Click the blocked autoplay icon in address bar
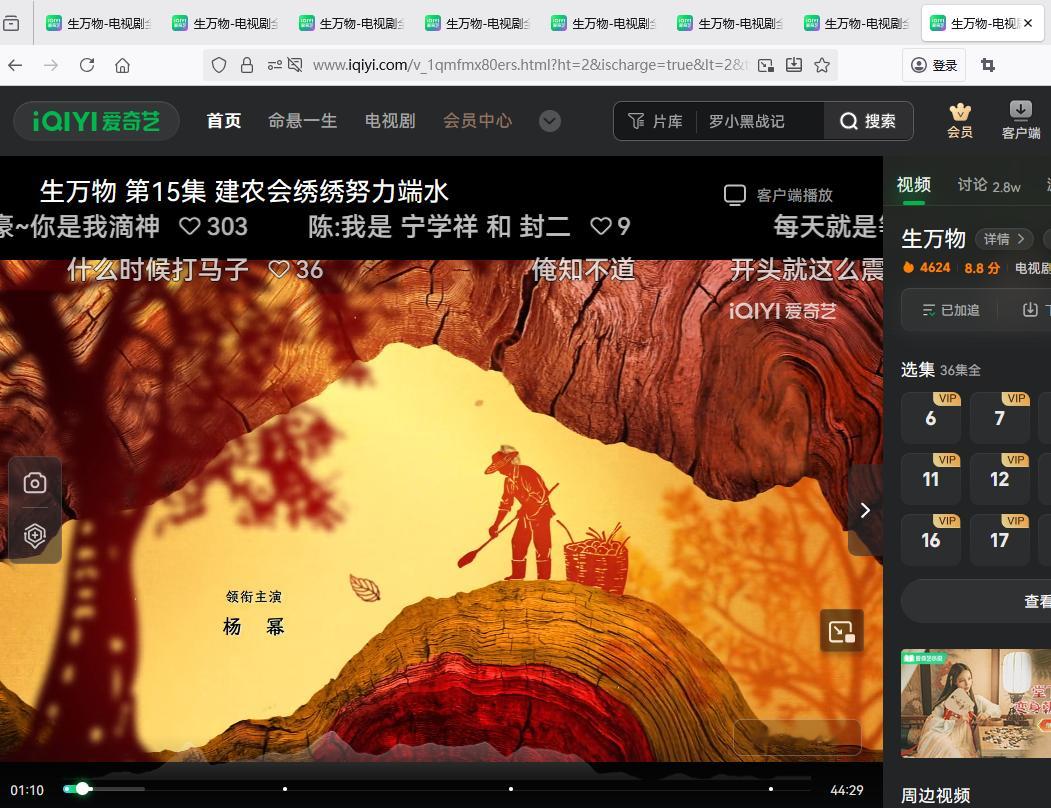 point(295,65)
